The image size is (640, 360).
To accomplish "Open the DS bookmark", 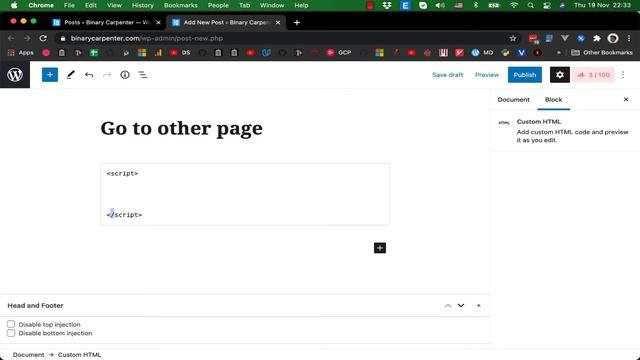I will [180, 53].
